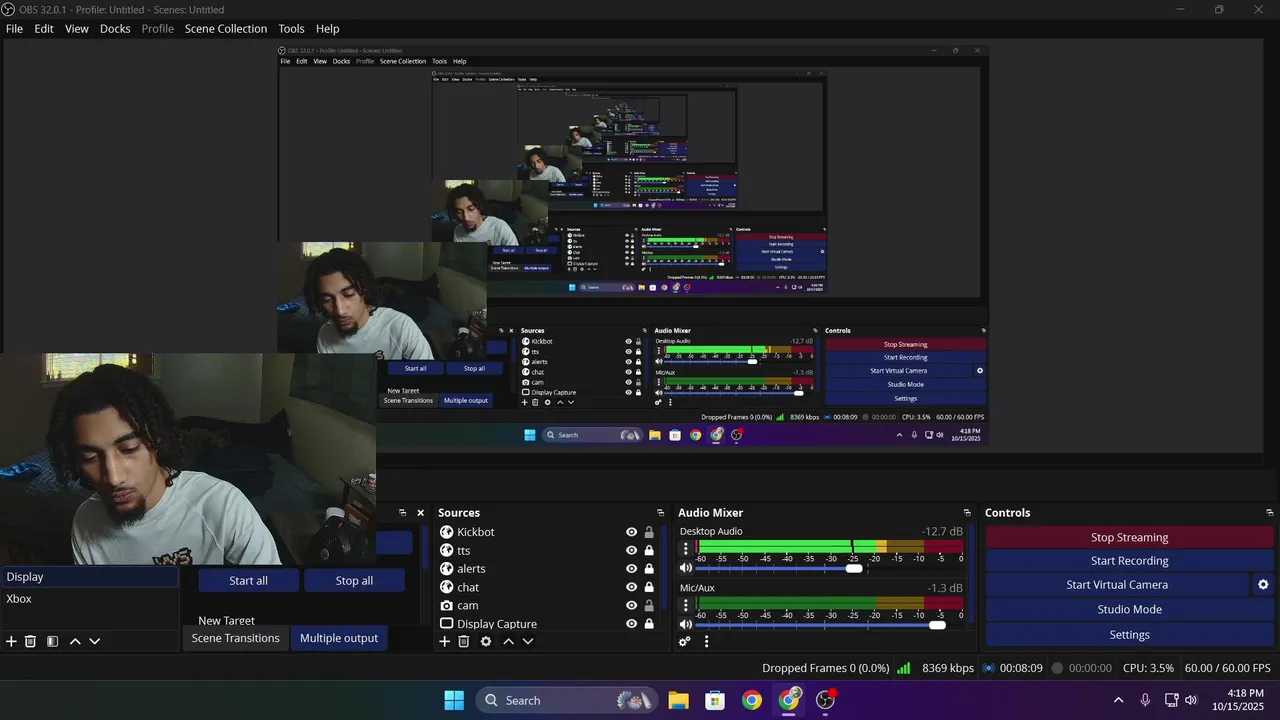Image resolution: width=1280 pixels, height=720 pixels.
Task: Toggle visibility of Display Capture source
Action: tap(631, 623)
